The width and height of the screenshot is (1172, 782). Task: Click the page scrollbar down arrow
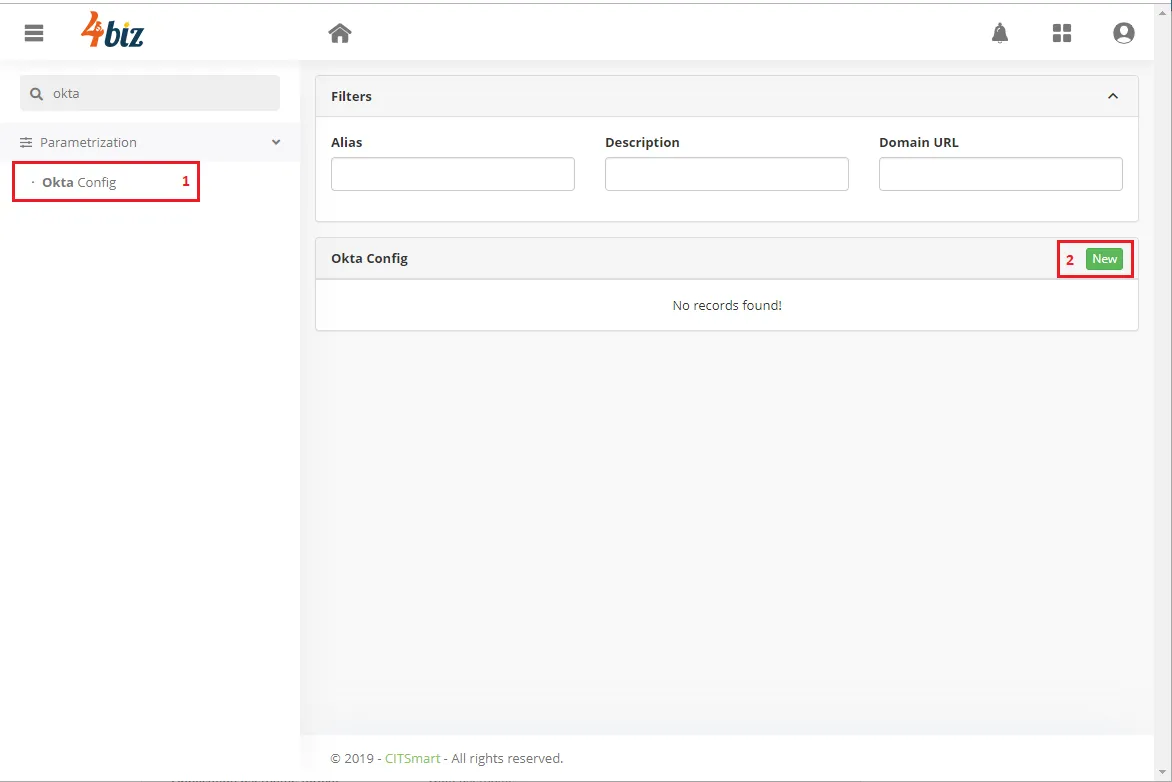(1163, 772)
